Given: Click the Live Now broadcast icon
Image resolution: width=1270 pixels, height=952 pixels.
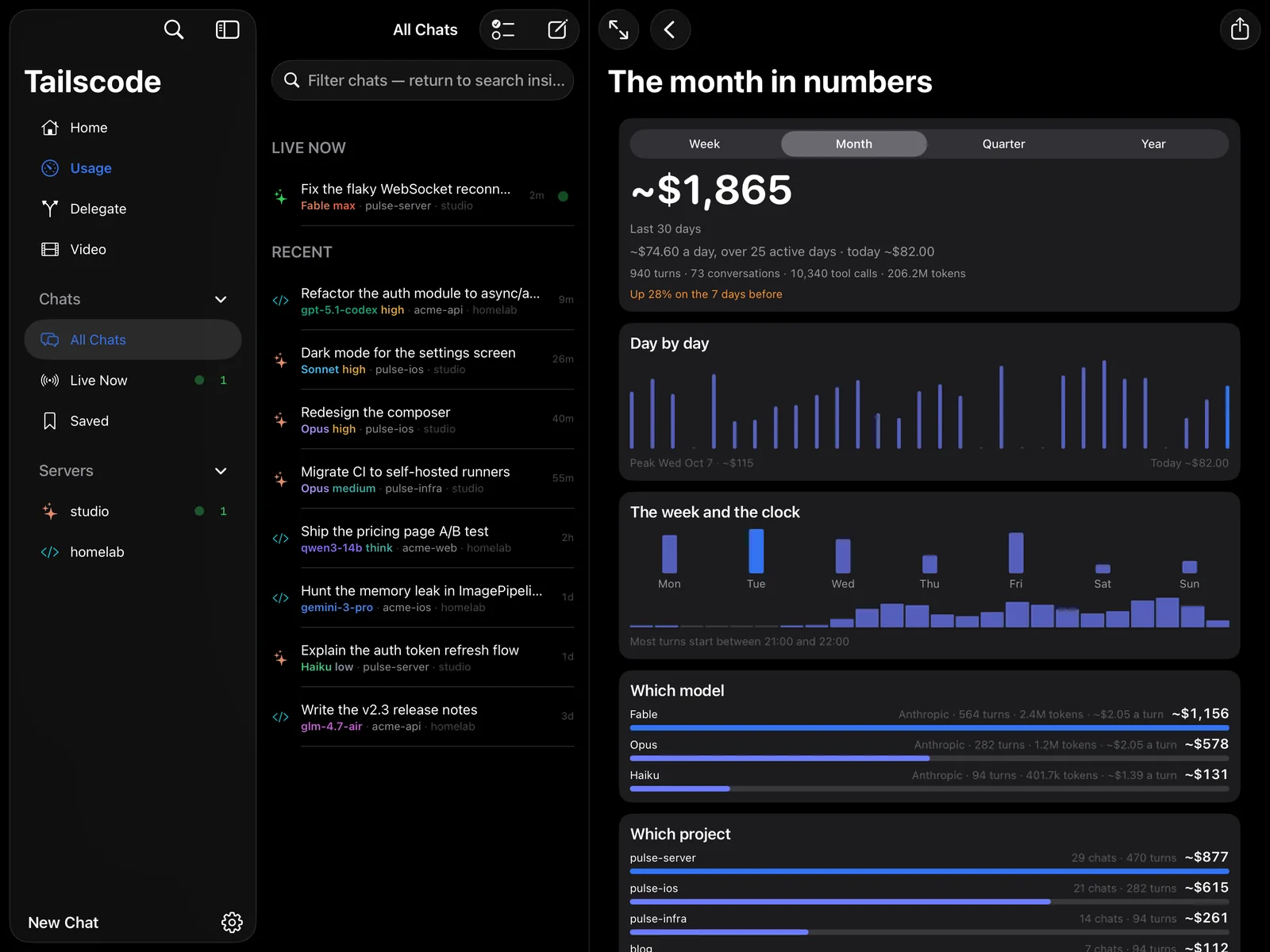Looking at the screenshot, I should (50, 381).
